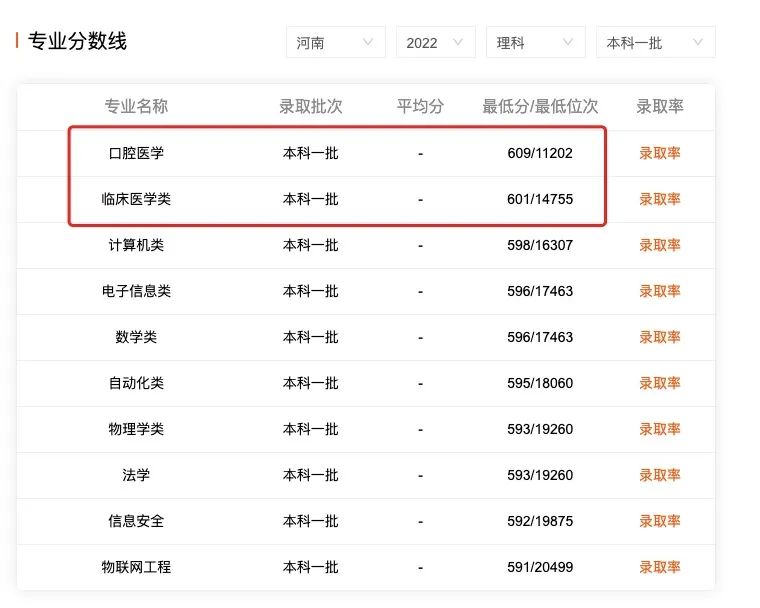
Task: Click the 专业分数线 section title
Action: [x=77, y=41]
